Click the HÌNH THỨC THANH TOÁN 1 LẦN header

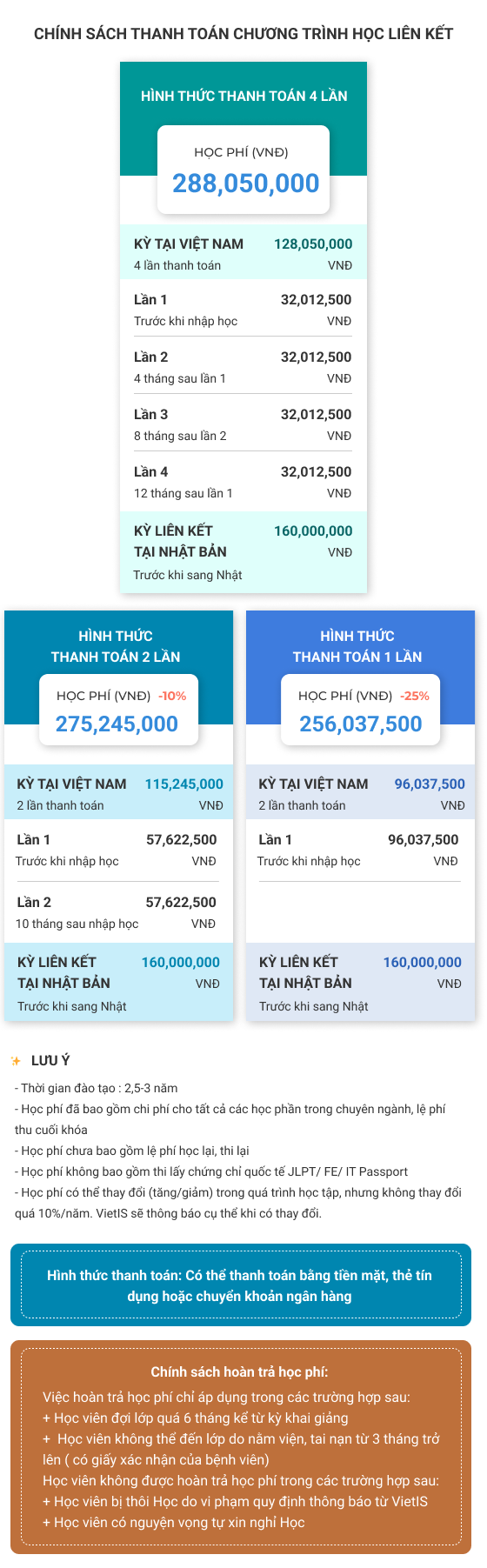coord(357,646)
